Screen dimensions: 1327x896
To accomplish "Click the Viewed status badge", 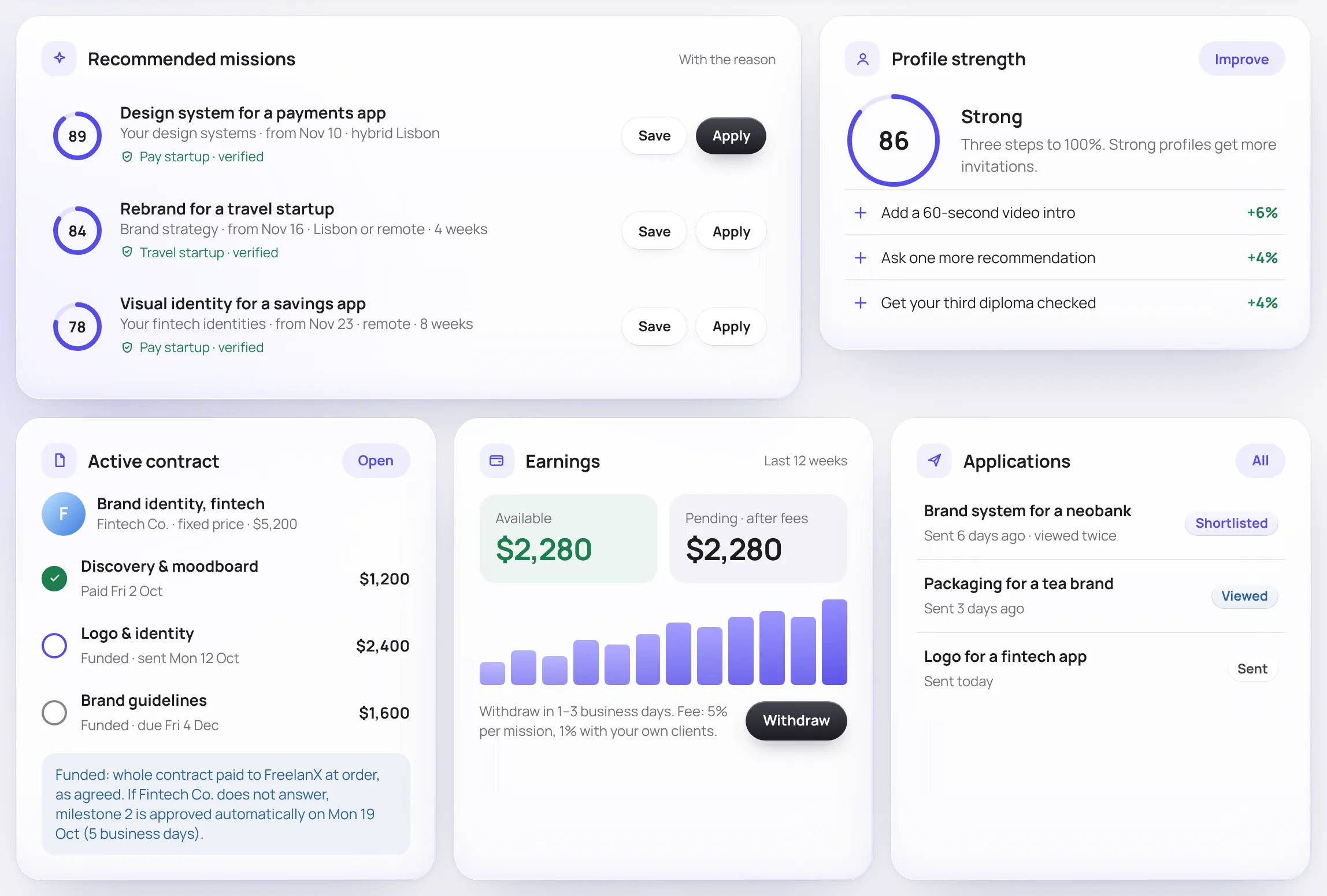I will pos(1244,596).
